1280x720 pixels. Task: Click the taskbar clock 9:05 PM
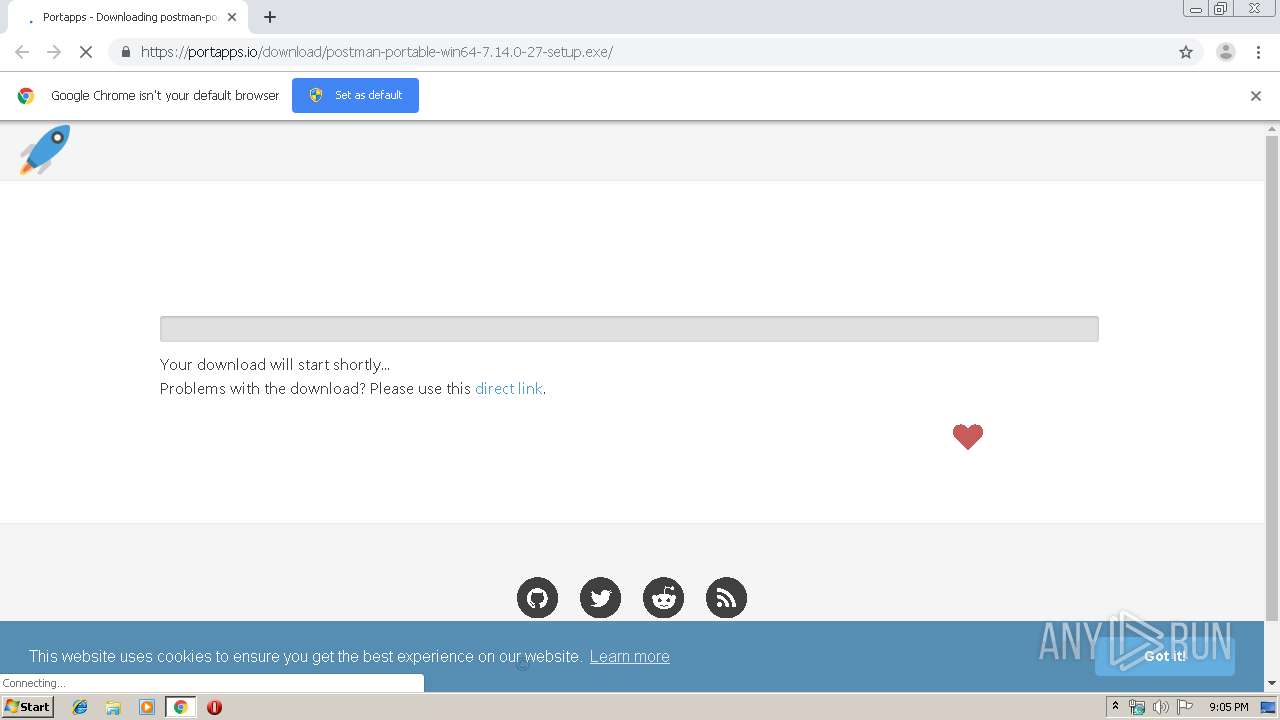point(1228,707)
